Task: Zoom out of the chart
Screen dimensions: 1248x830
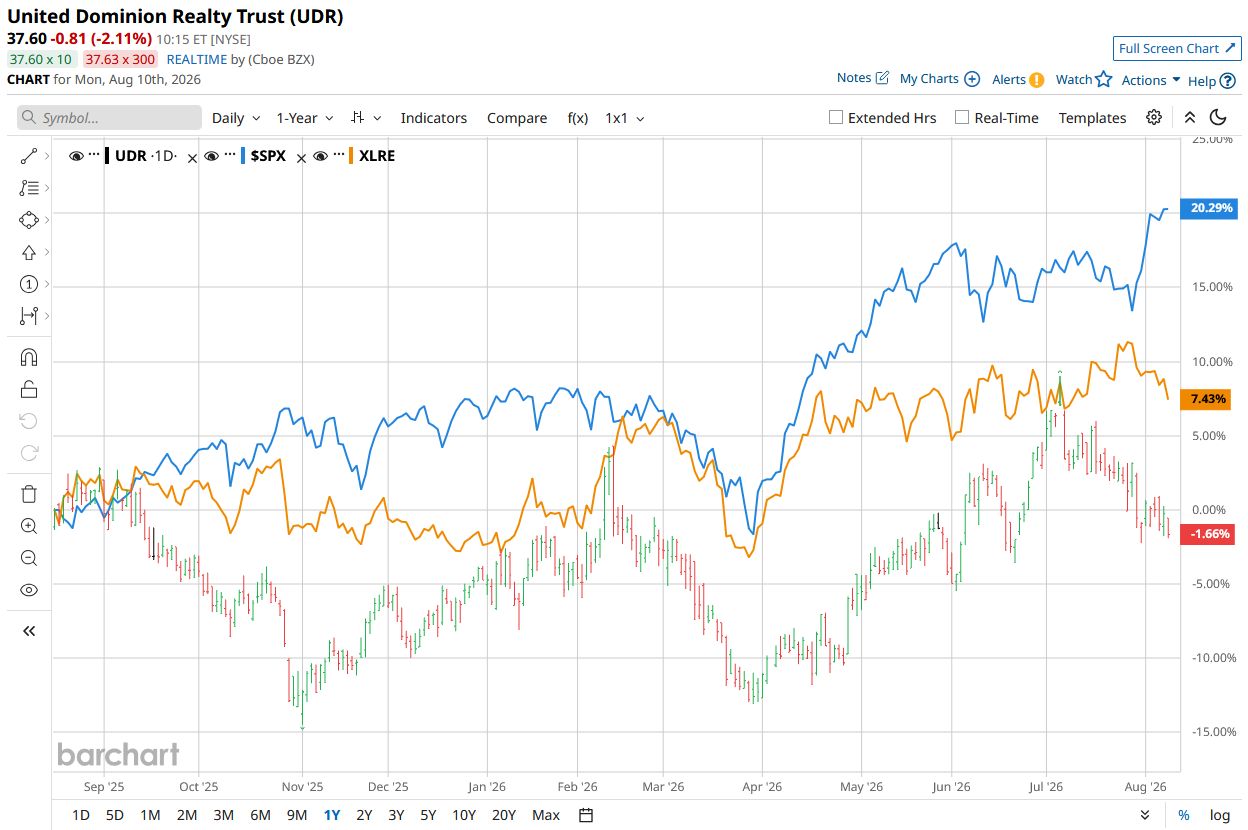Action: coord(28,558)
